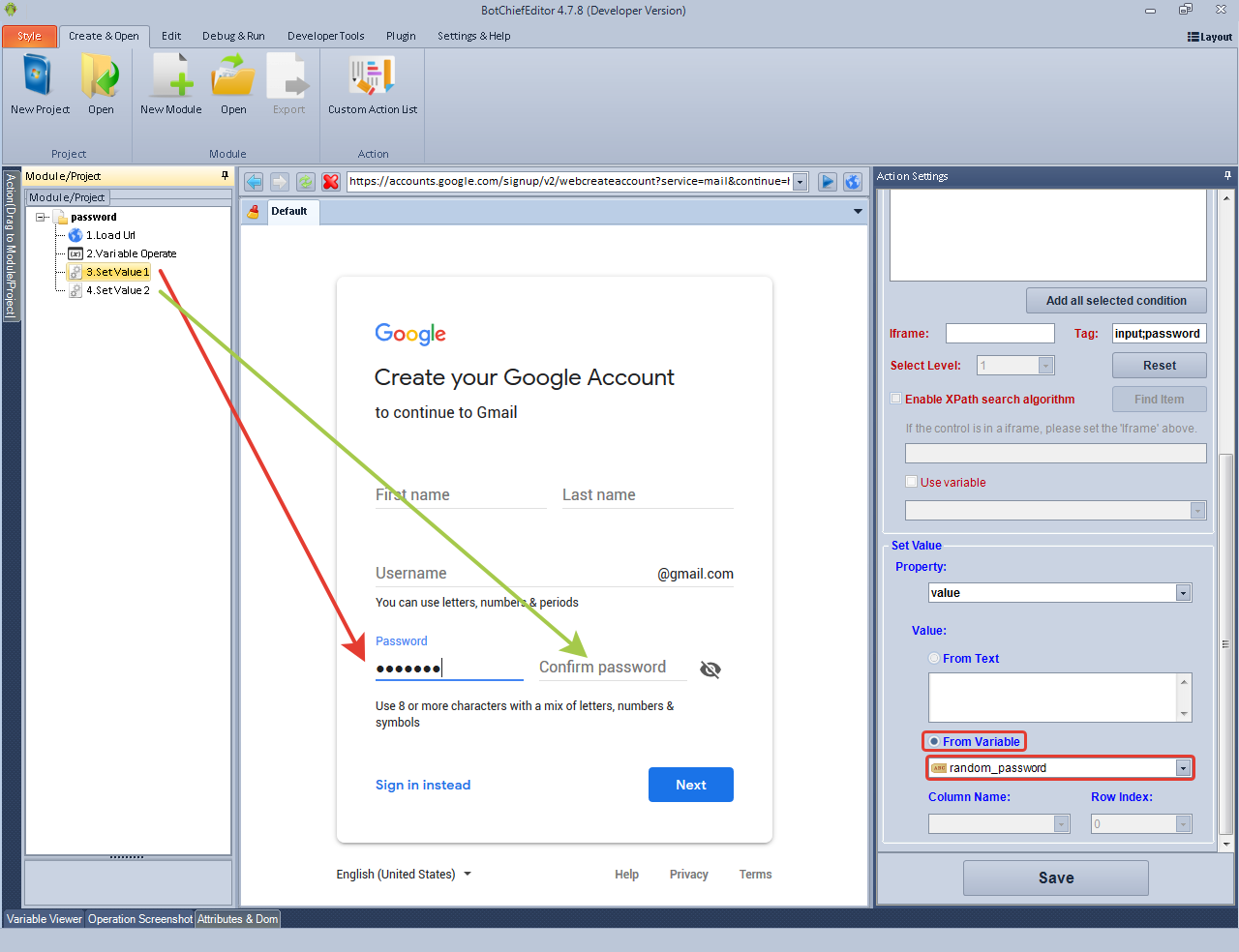Switch to the Variable Viewer tab

click(45, 919)
